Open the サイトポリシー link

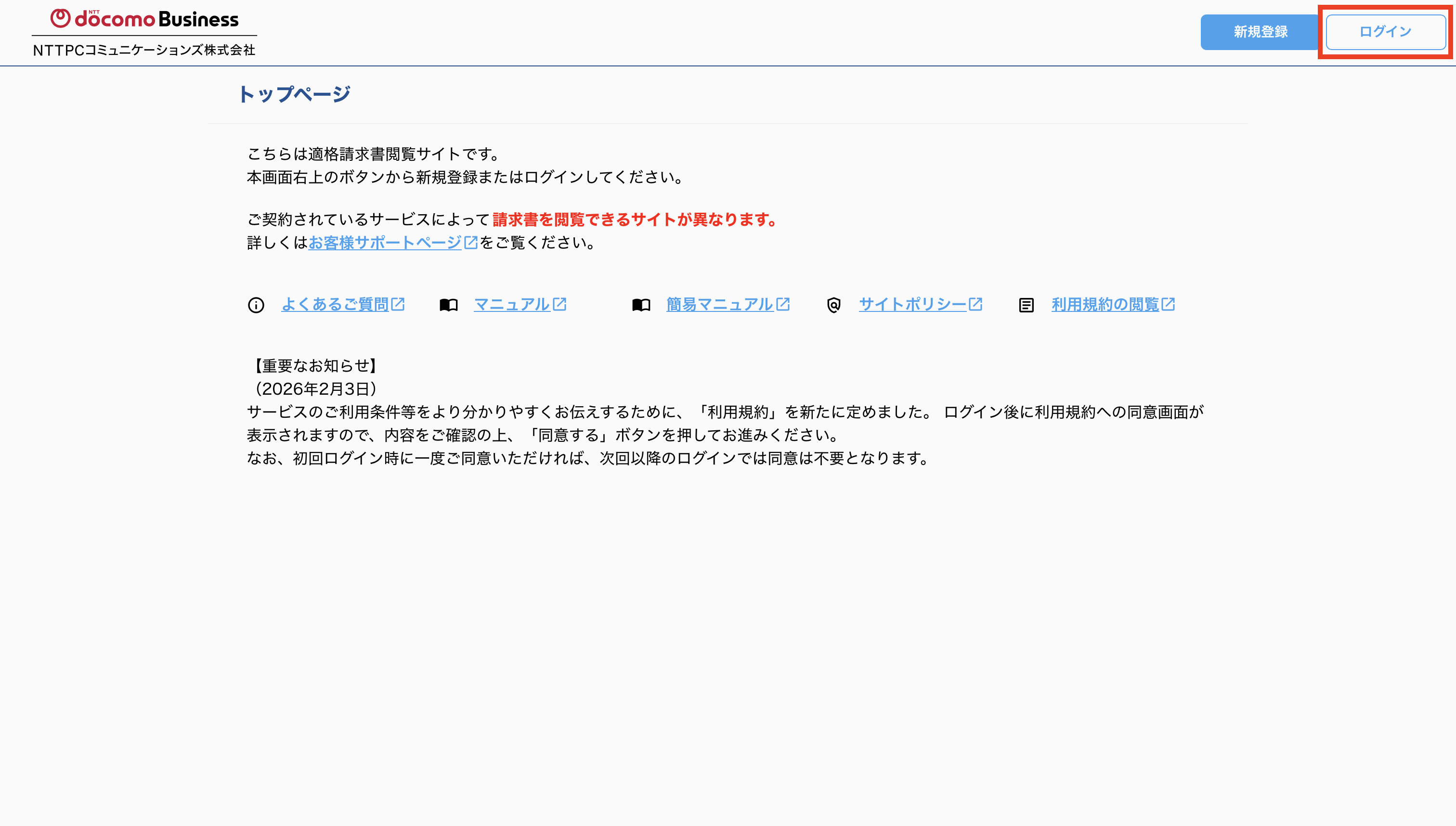click(912, 305)
